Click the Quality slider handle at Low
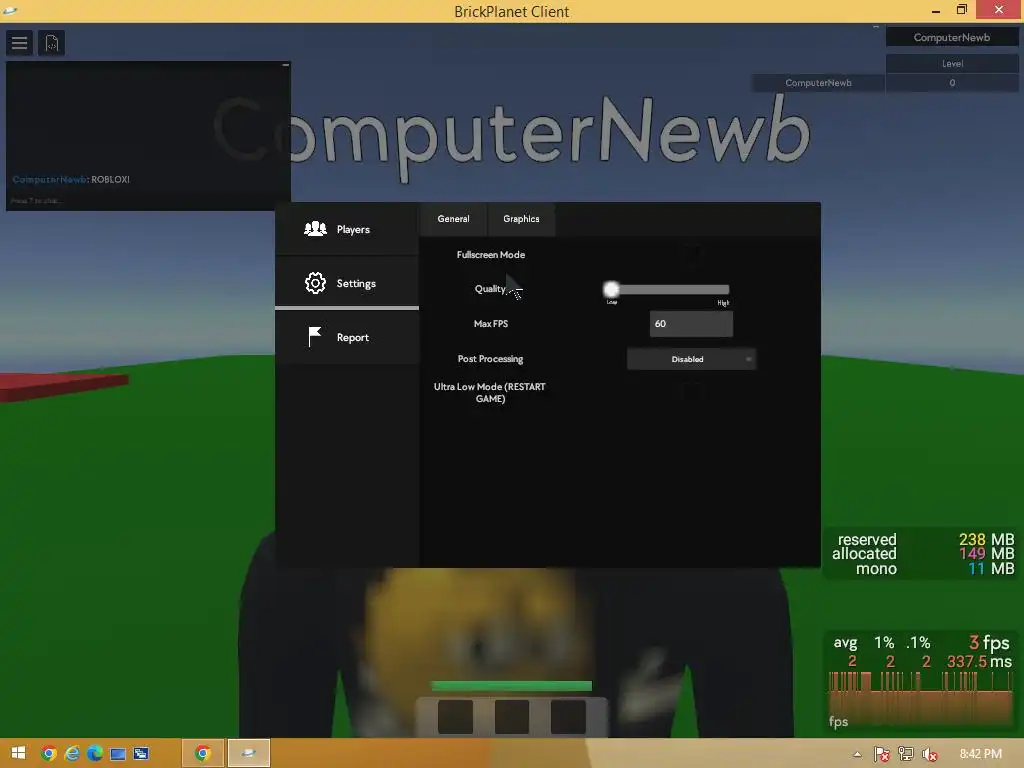1024x768 pixels. (611, 289)
